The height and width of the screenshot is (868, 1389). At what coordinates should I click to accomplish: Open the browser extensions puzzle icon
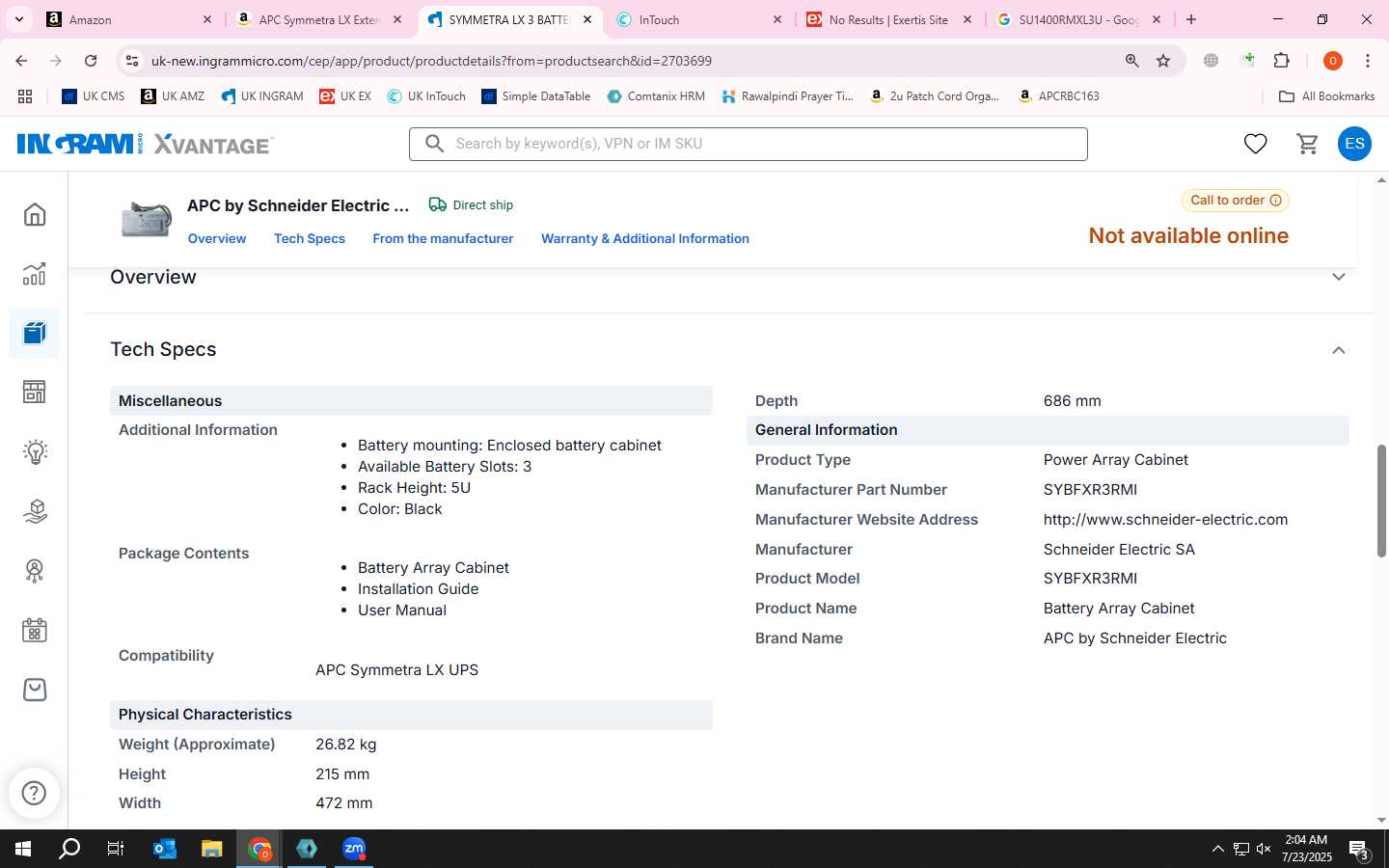coord(1281,61)
